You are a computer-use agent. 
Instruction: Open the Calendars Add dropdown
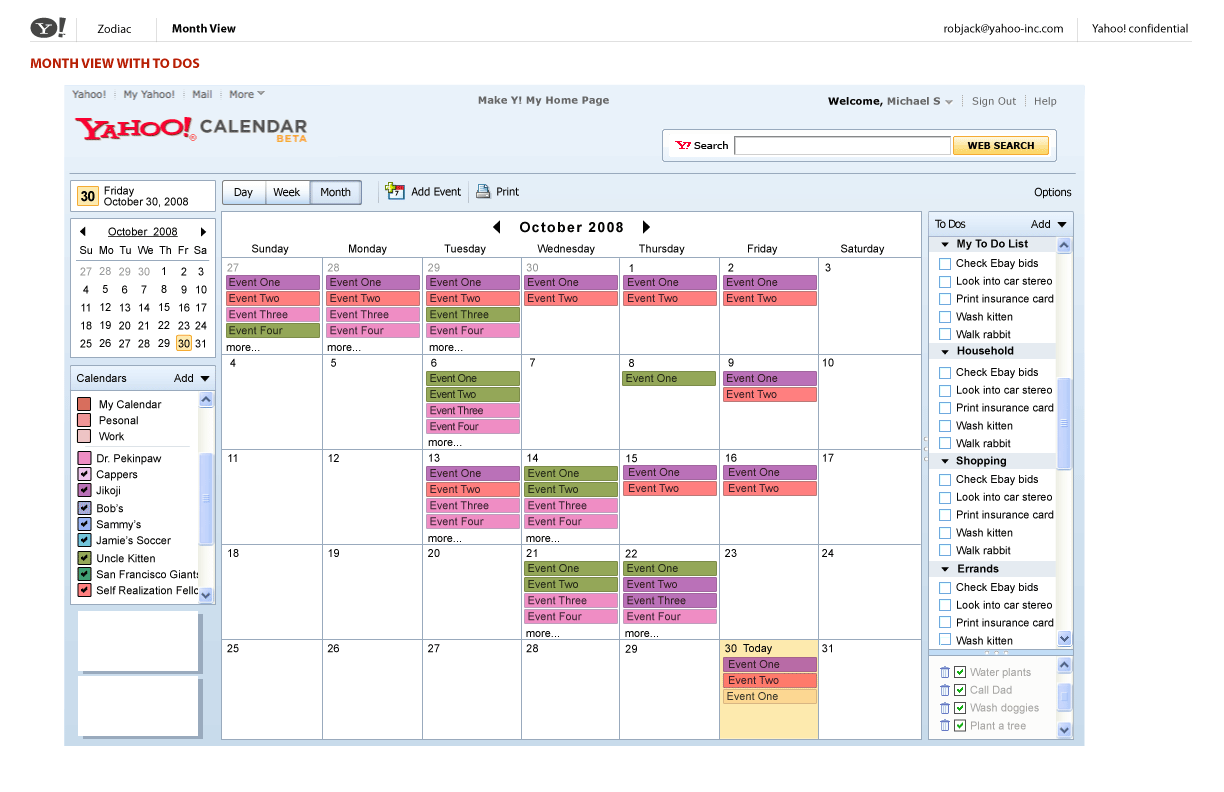click(192, 378)
